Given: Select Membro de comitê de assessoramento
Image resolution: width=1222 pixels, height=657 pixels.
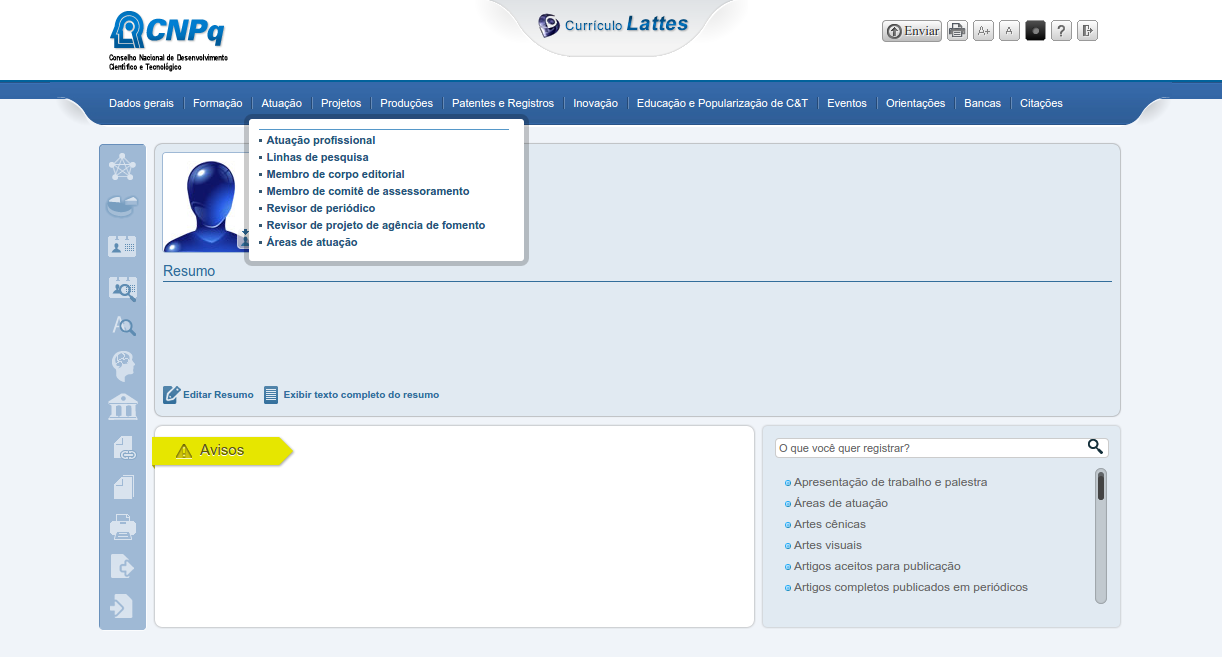Looking at the screenshot, I should coord(367,191).
